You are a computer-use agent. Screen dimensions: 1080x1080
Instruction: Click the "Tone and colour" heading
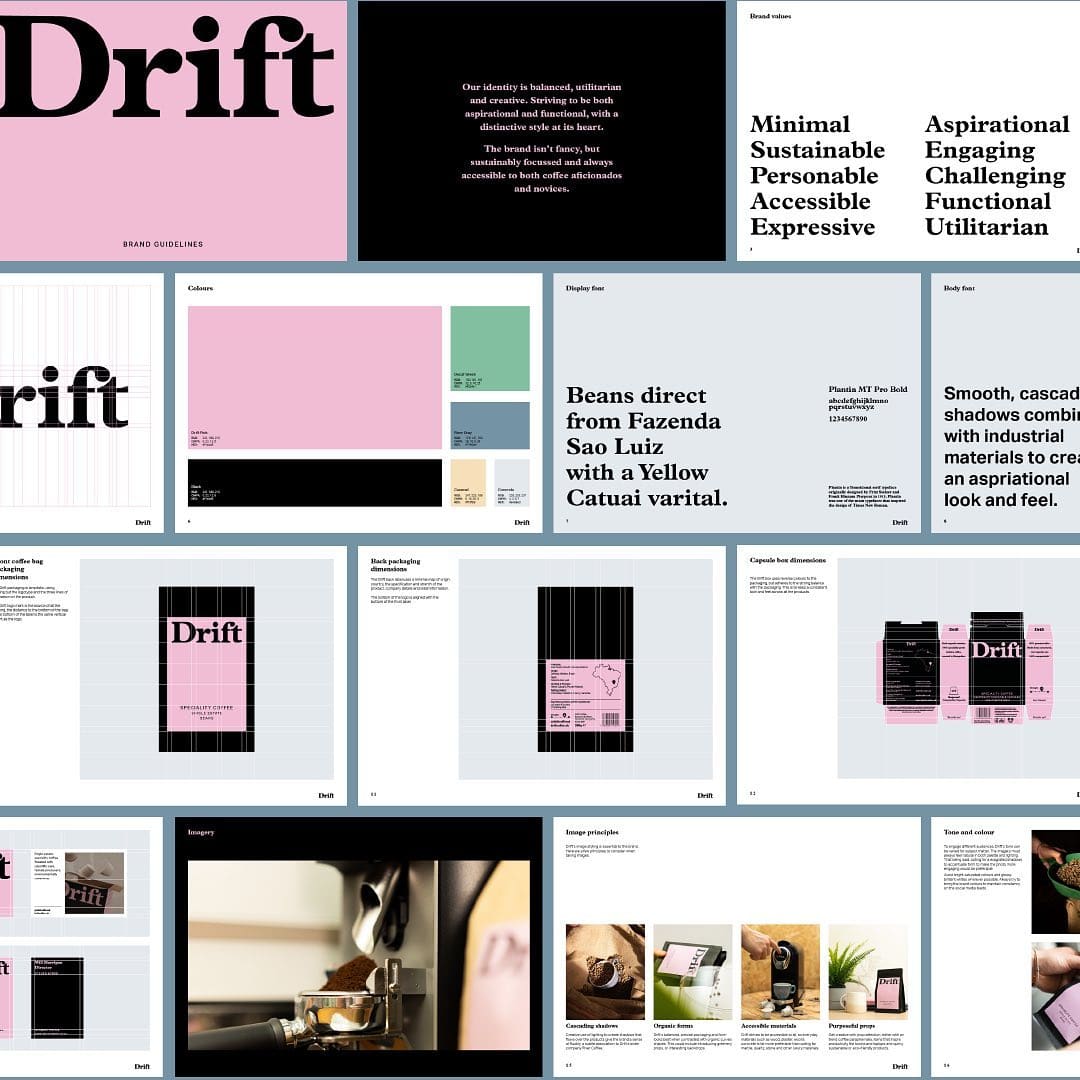click(x=968, y=832)
